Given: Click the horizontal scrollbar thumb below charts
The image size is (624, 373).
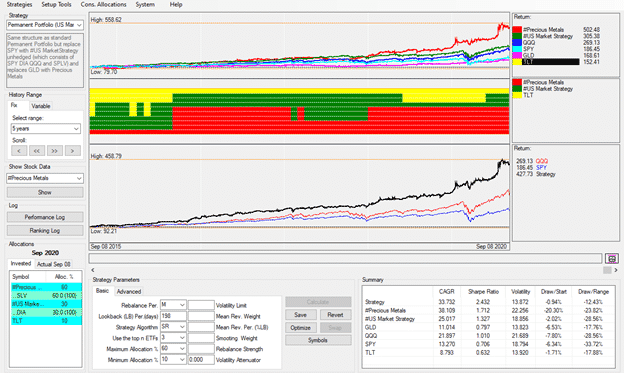Looking at the screenshot, I should point(607,270).
